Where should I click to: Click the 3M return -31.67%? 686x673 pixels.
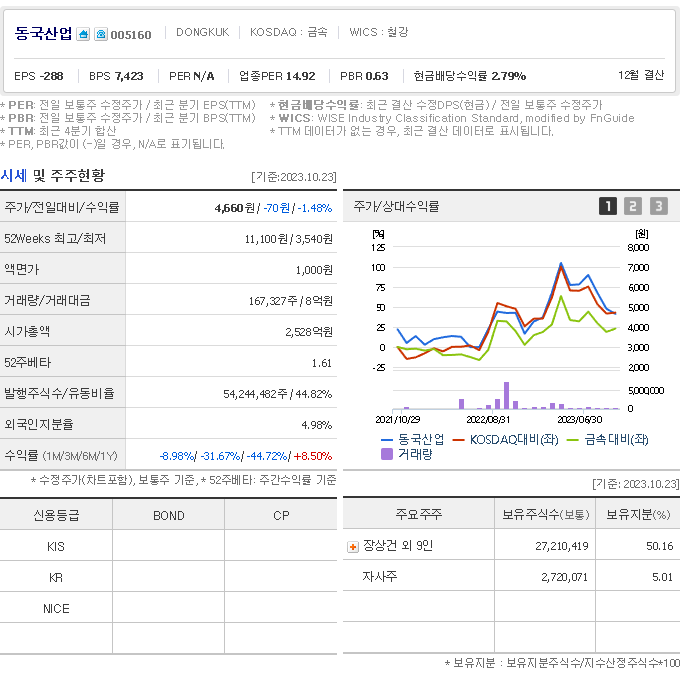[220, 456]
